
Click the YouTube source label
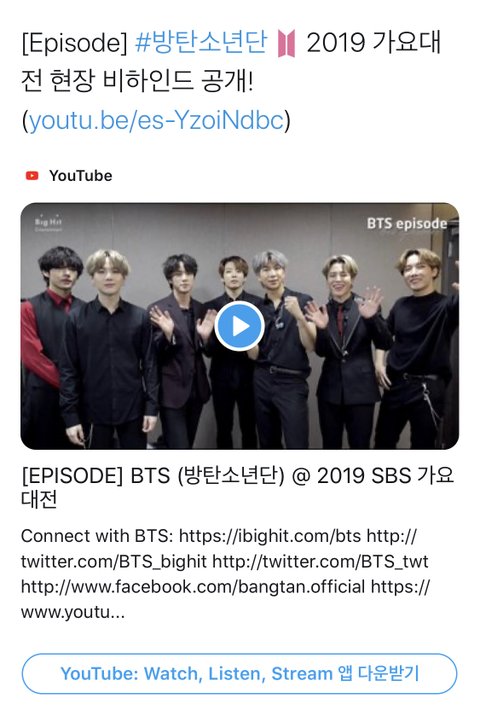click(x=81, y=176)
